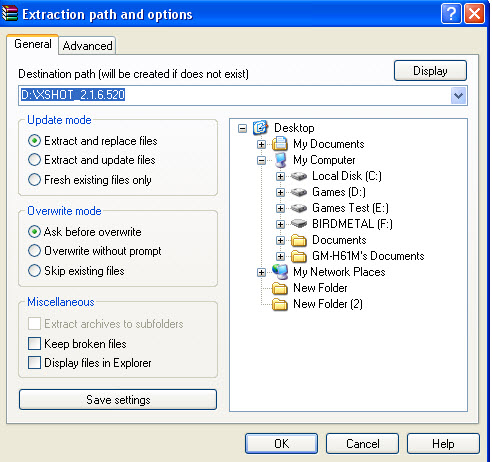Click the Save settings button
This screenshot has width=492, height=462.
coord(118,400)
